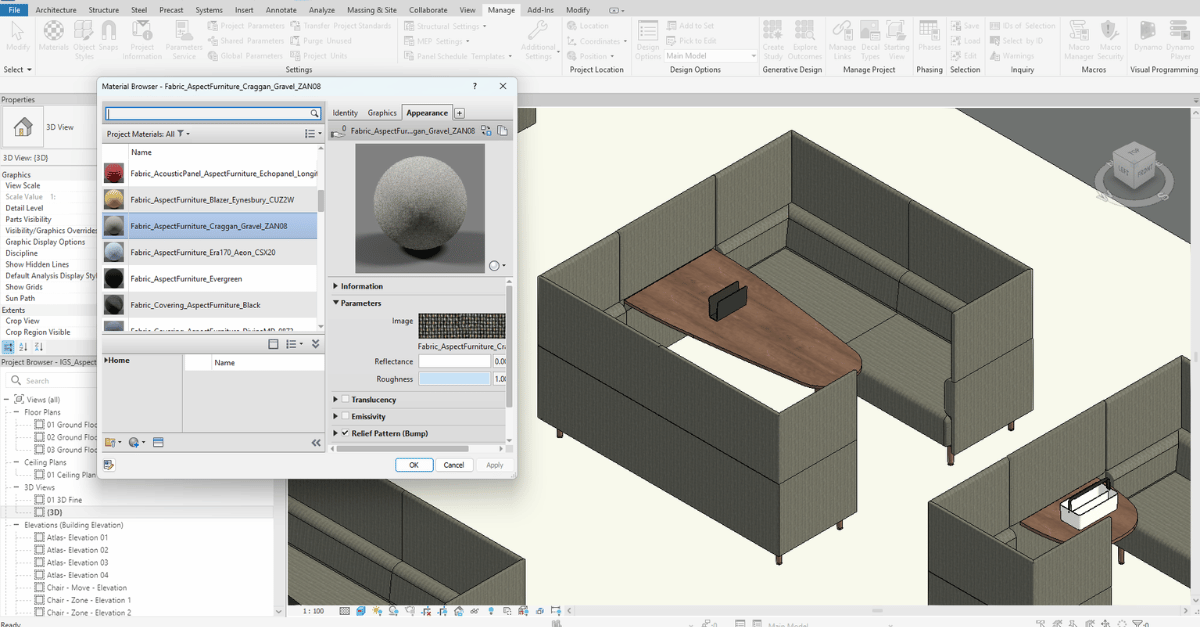Collapse the Parameters section
1200x627 pixels.
(336, 303)
